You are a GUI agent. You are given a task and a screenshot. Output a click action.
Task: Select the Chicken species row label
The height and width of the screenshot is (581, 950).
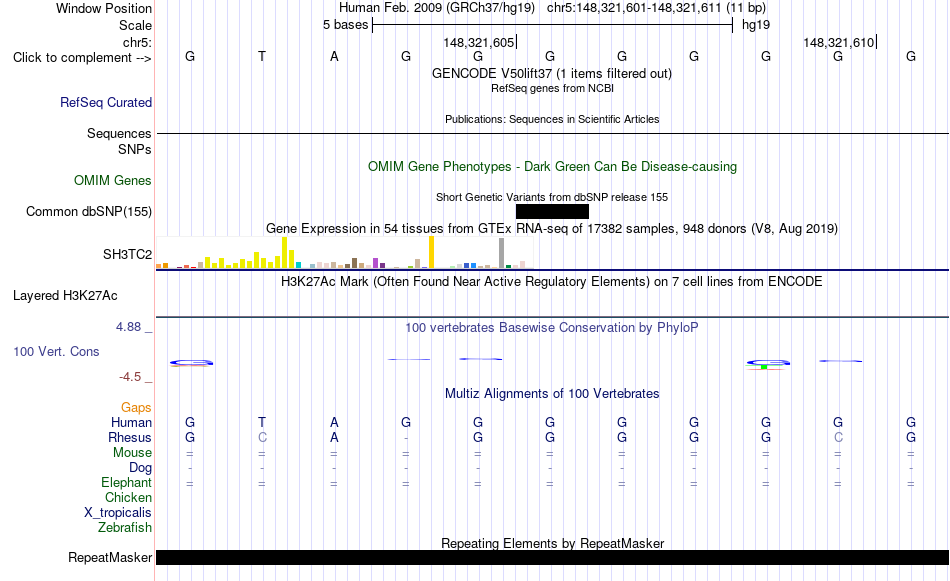click(128, 497)
